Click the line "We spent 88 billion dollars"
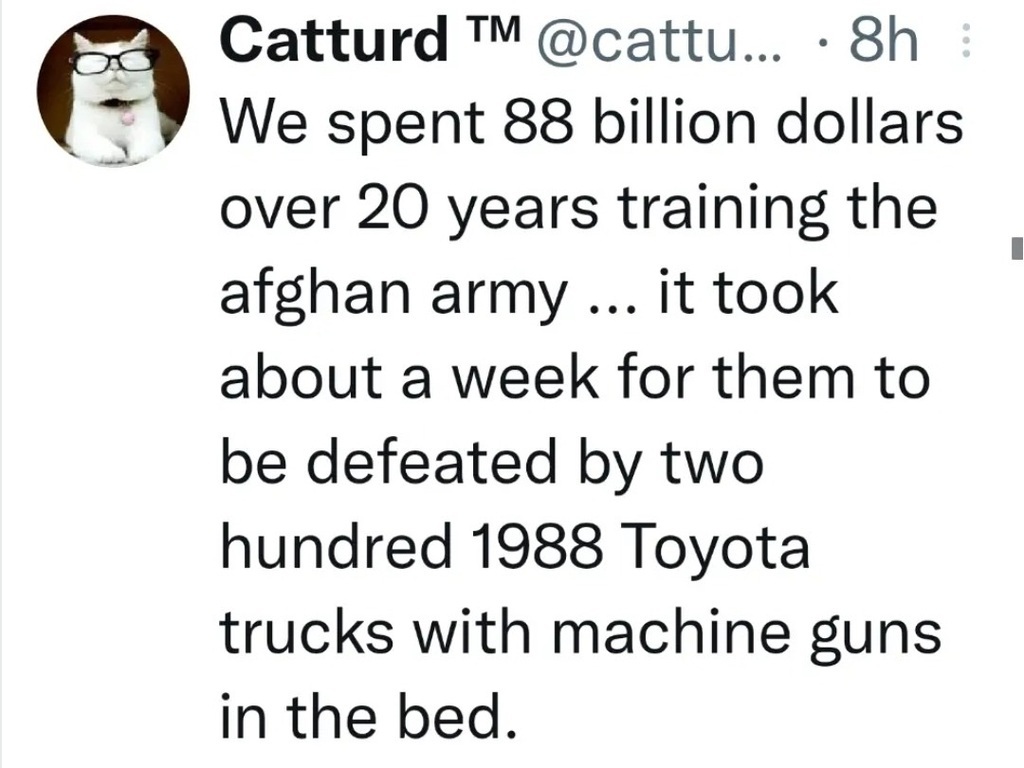 [x=591, y=125]
